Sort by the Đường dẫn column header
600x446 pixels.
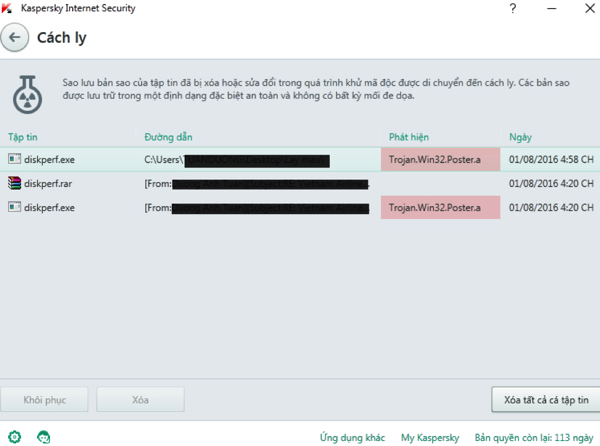pyautogui.click(x=168, y=137)
